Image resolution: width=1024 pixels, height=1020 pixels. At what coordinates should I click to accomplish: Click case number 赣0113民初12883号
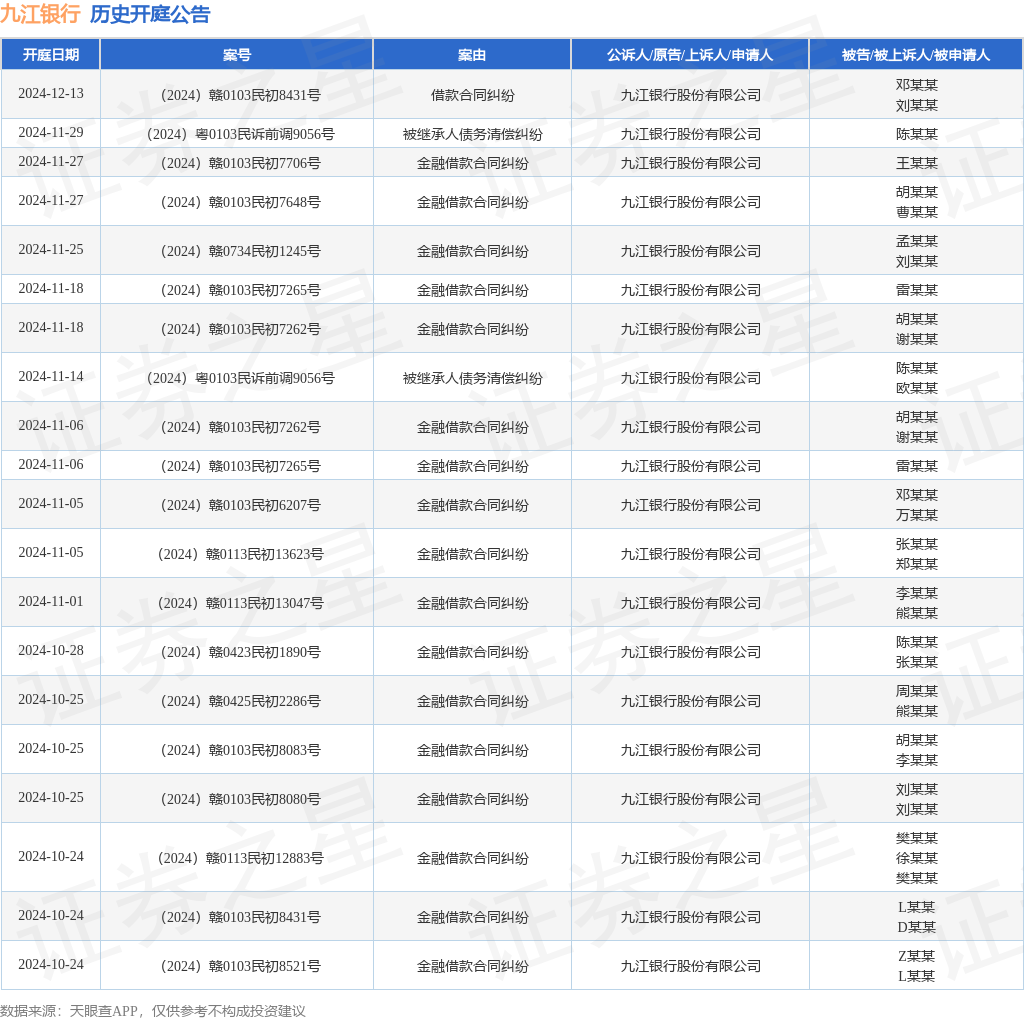pos(241,858)
